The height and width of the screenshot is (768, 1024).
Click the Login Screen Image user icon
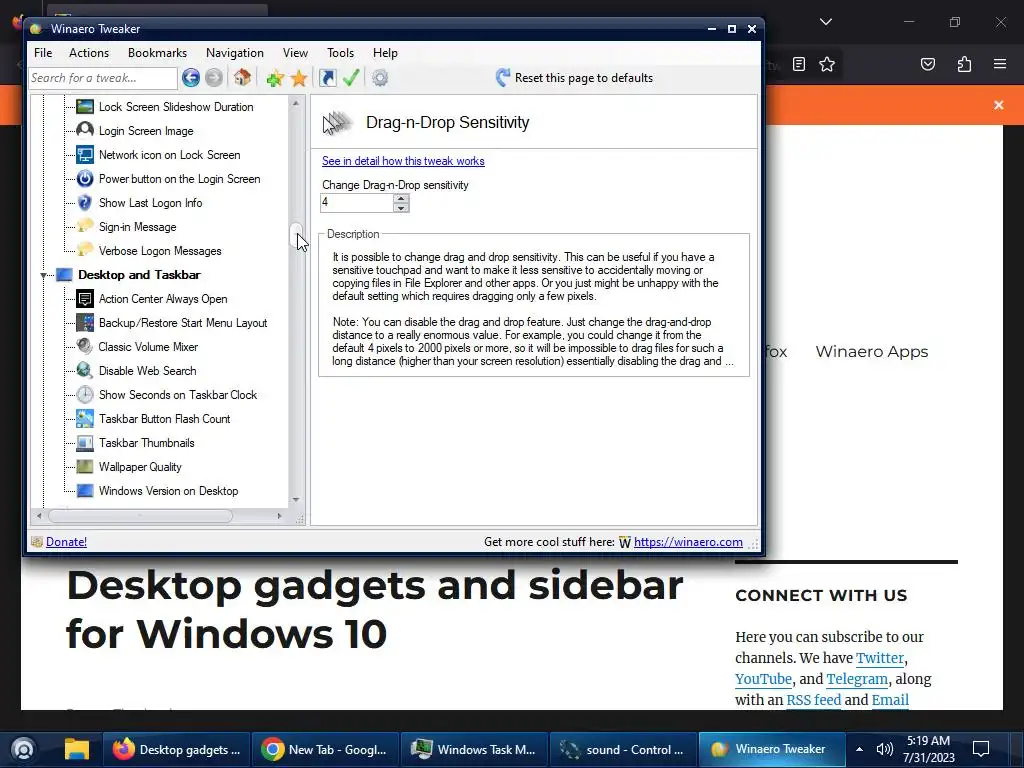[85, 131]
